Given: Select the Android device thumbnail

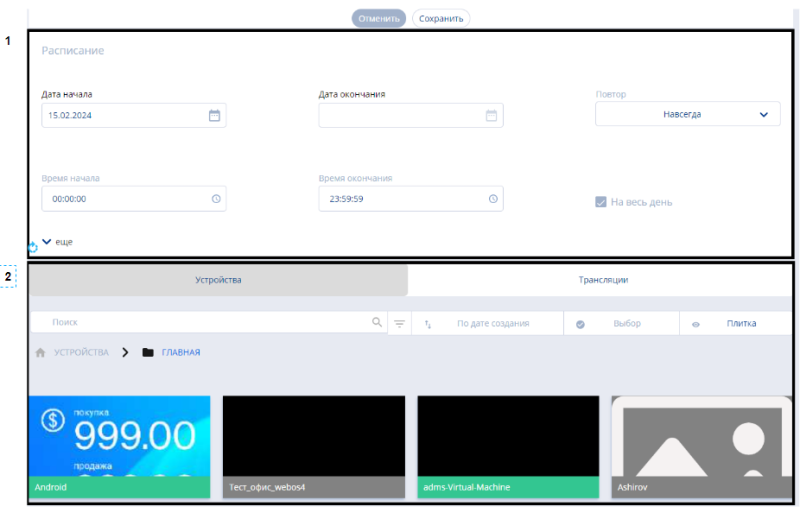Looking at the screenshot, I should (x=119, y=440).
